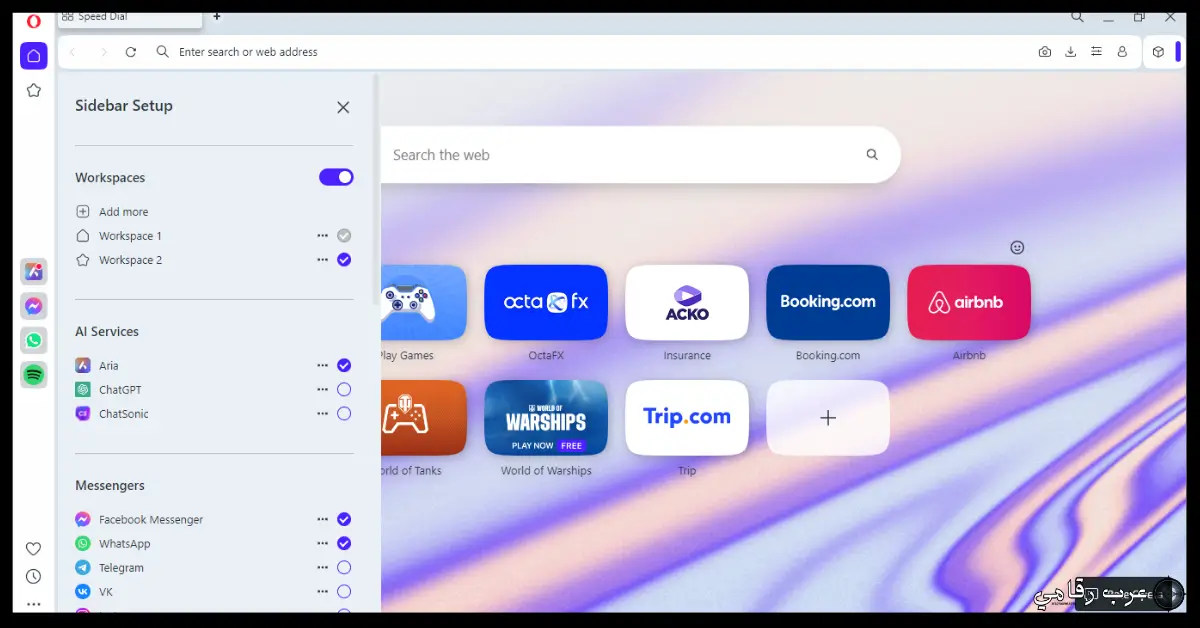Open the options menu for Facebook Messenger
Viewport: 1200px width, 628px height.
point(322,519)
